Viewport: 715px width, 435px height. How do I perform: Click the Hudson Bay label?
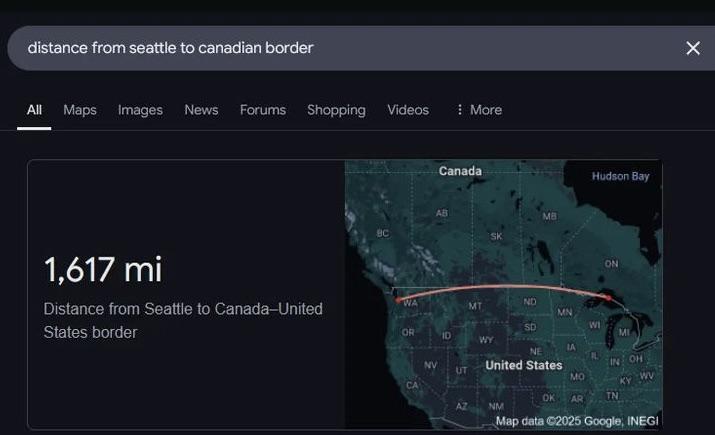pyautogui.click(x=620, y=176)
